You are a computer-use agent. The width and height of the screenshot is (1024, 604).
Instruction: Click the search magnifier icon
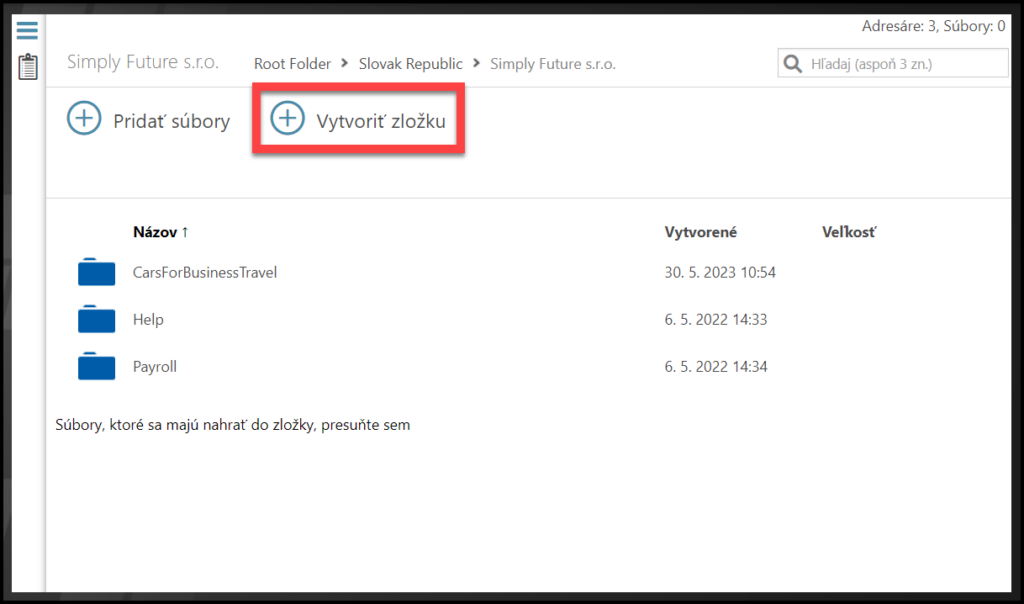pyautogui.click(x=793, y=64)
